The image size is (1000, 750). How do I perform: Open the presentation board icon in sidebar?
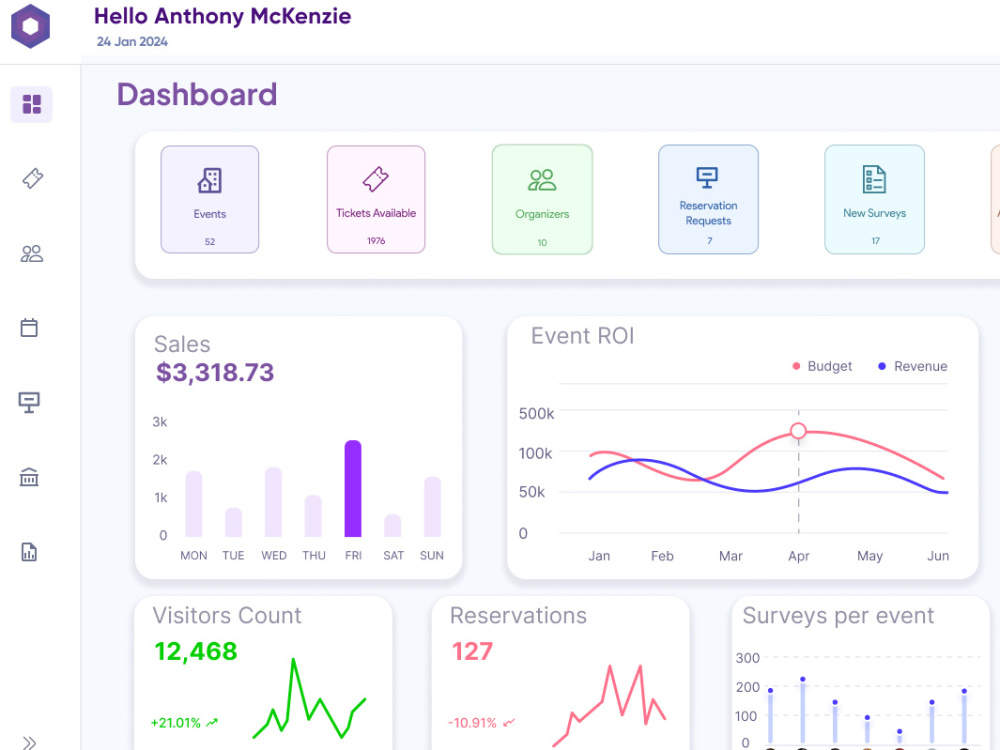29,402
